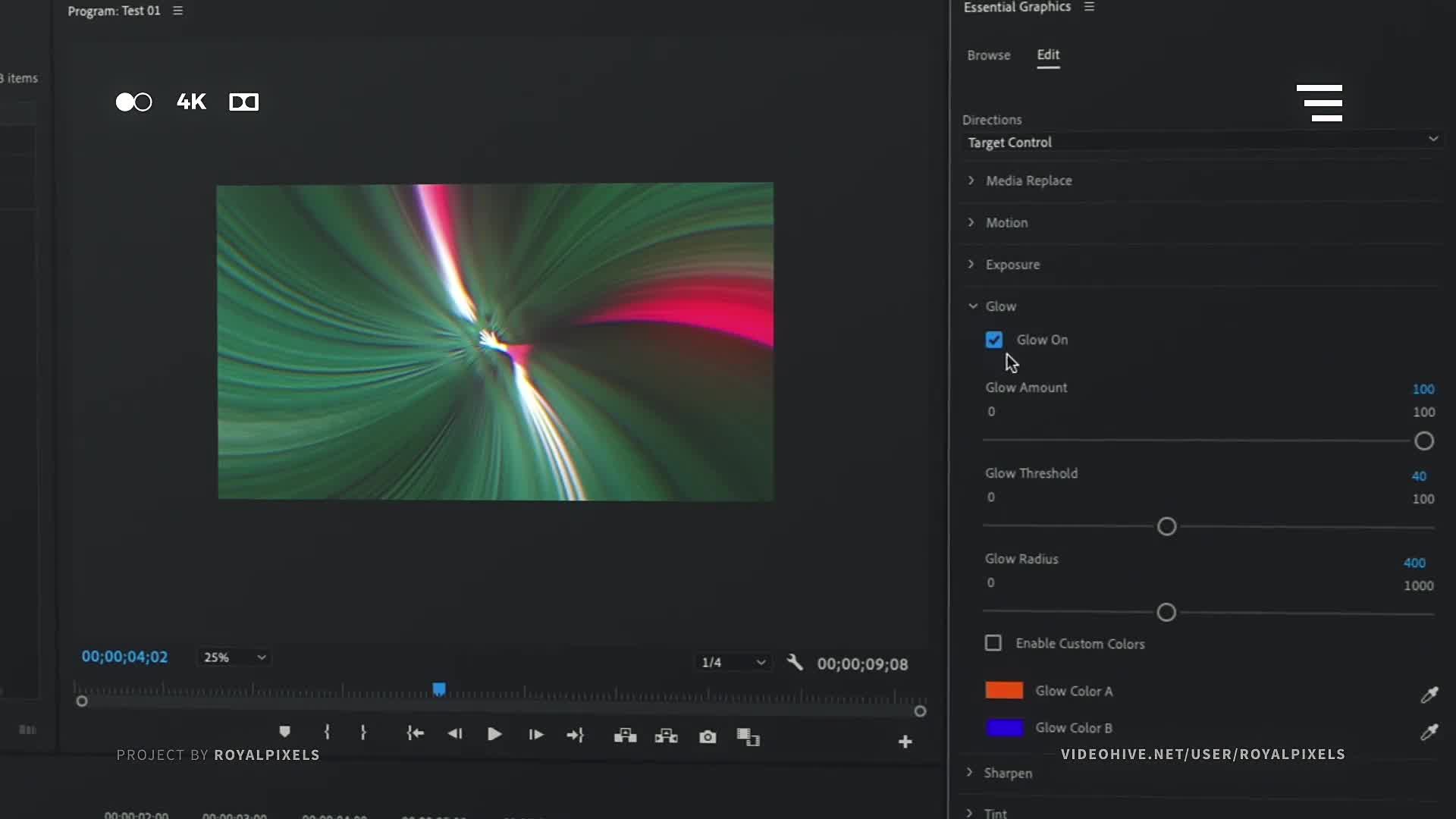
Task: Select the Edit tab in Essential Graphics
Action: coord(1048,55)
